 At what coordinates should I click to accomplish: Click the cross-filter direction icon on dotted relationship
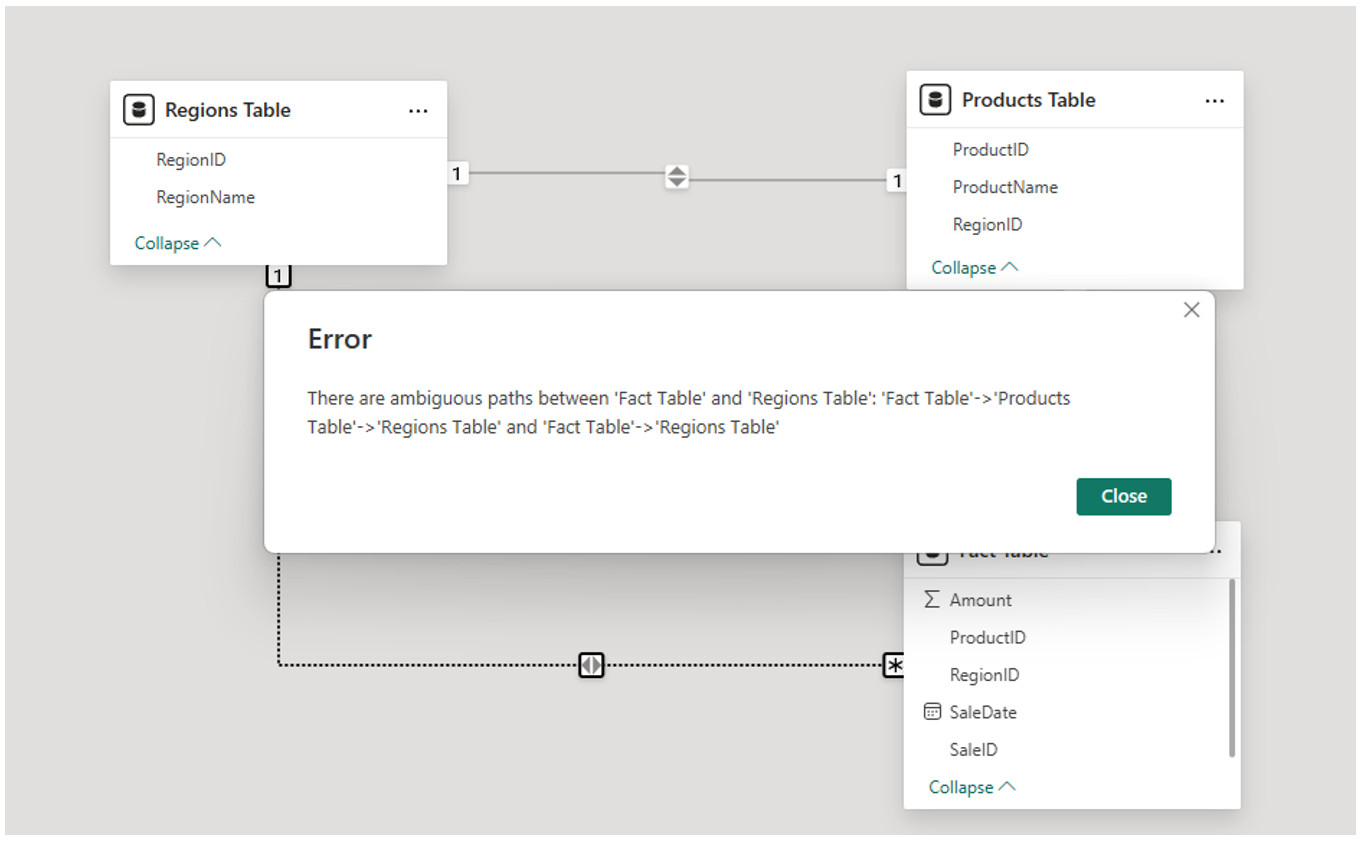click(x=591, y=664)
